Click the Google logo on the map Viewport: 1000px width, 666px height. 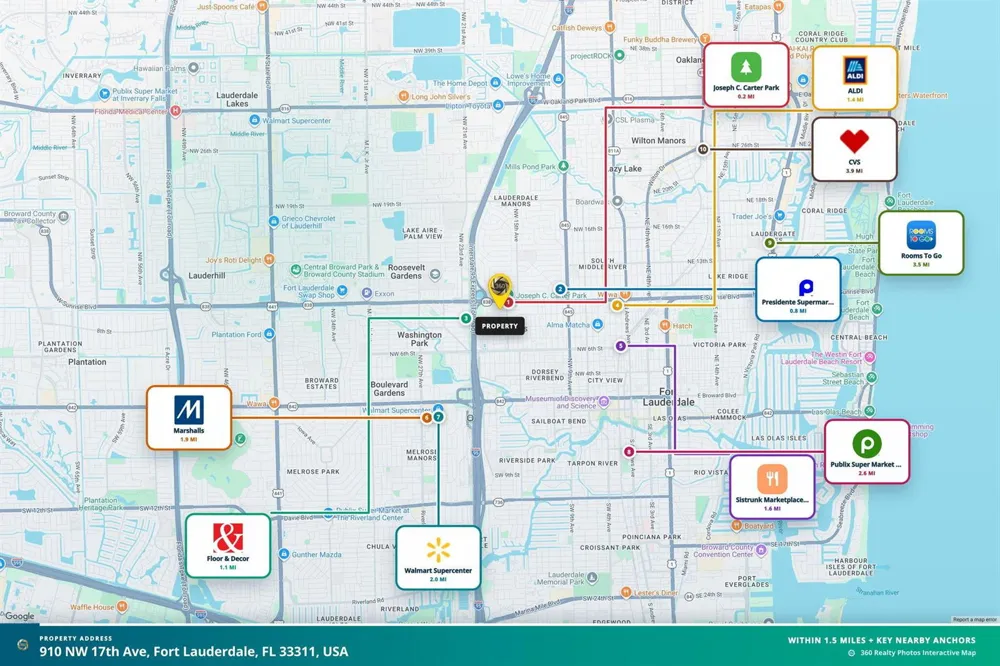[x=20, y=616]
